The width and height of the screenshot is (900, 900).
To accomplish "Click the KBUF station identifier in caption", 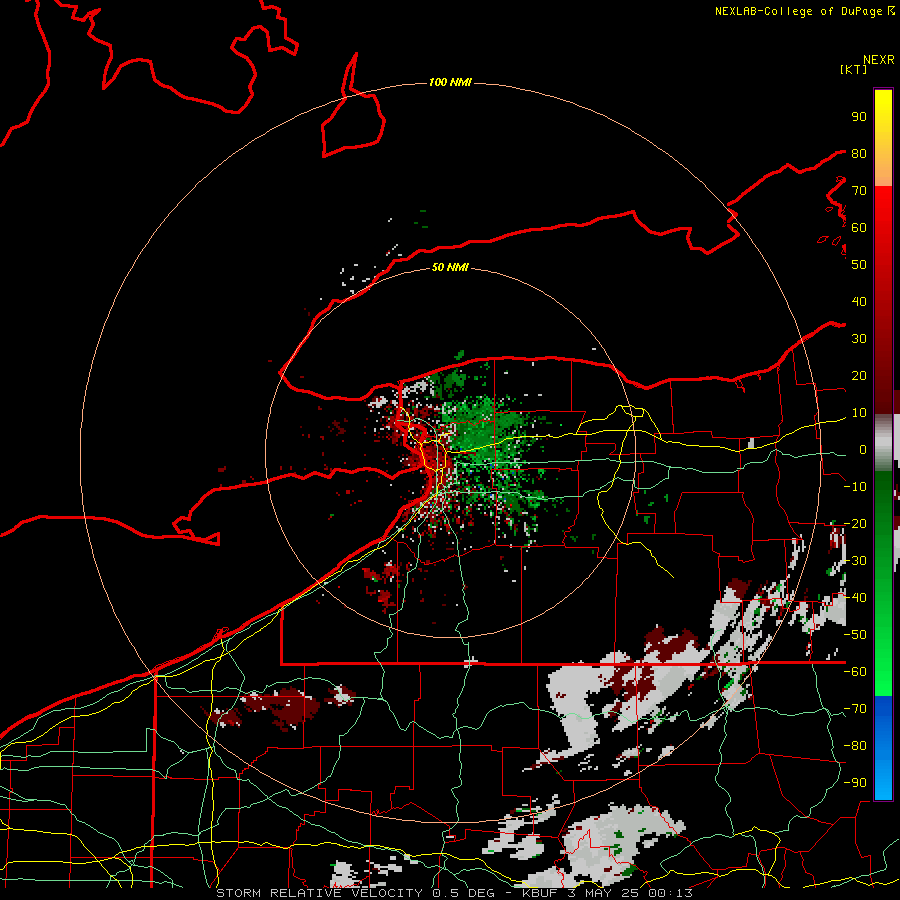I will pos(540,893).
